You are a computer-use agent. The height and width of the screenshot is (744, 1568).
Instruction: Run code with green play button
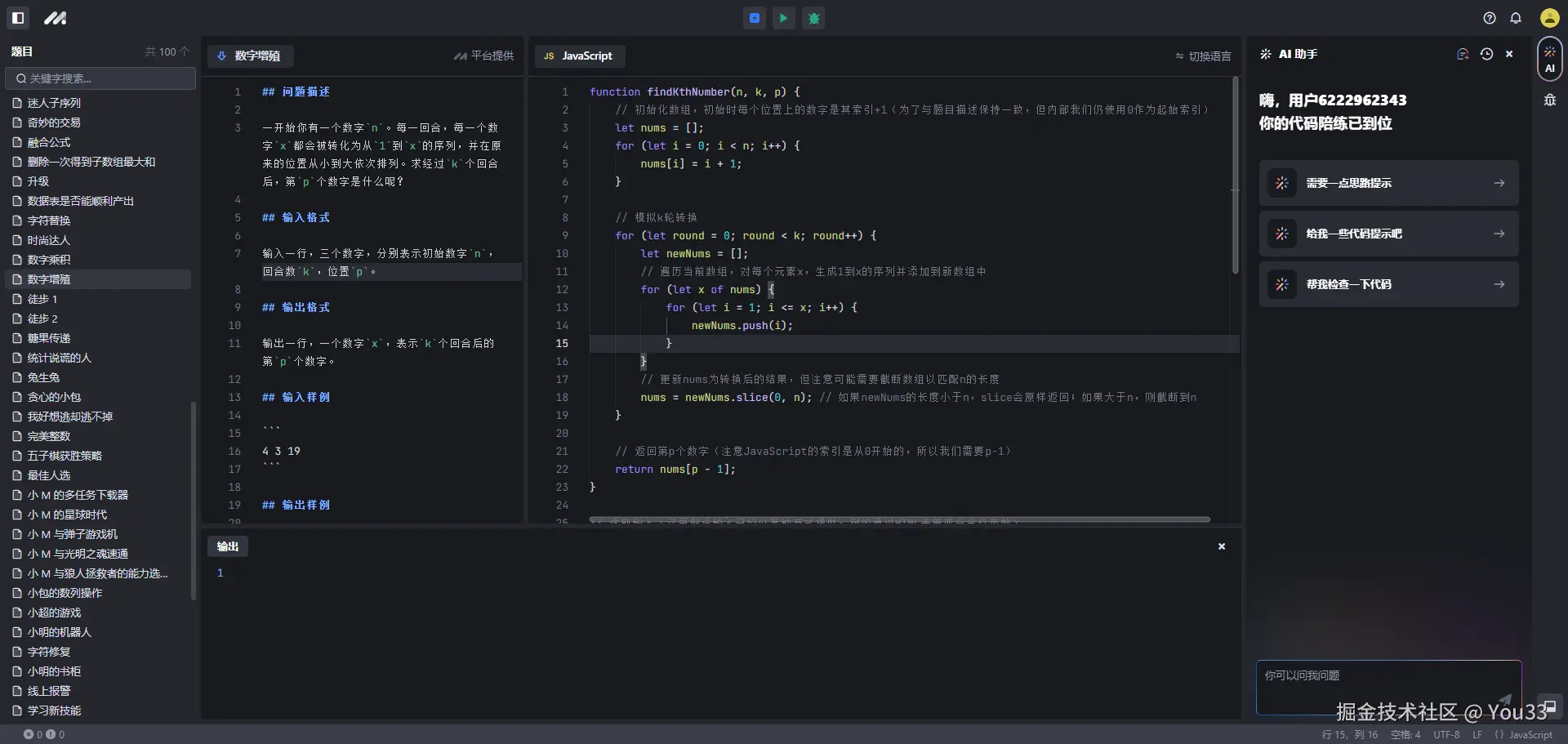coord(784,18)
